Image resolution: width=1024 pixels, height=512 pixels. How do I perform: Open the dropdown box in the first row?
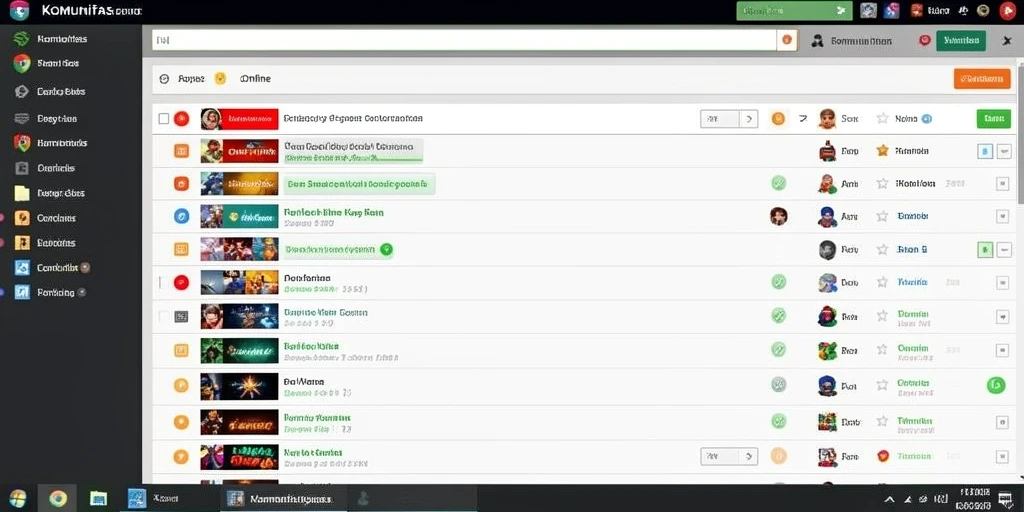pyautogui.click(x=729, y=119)
